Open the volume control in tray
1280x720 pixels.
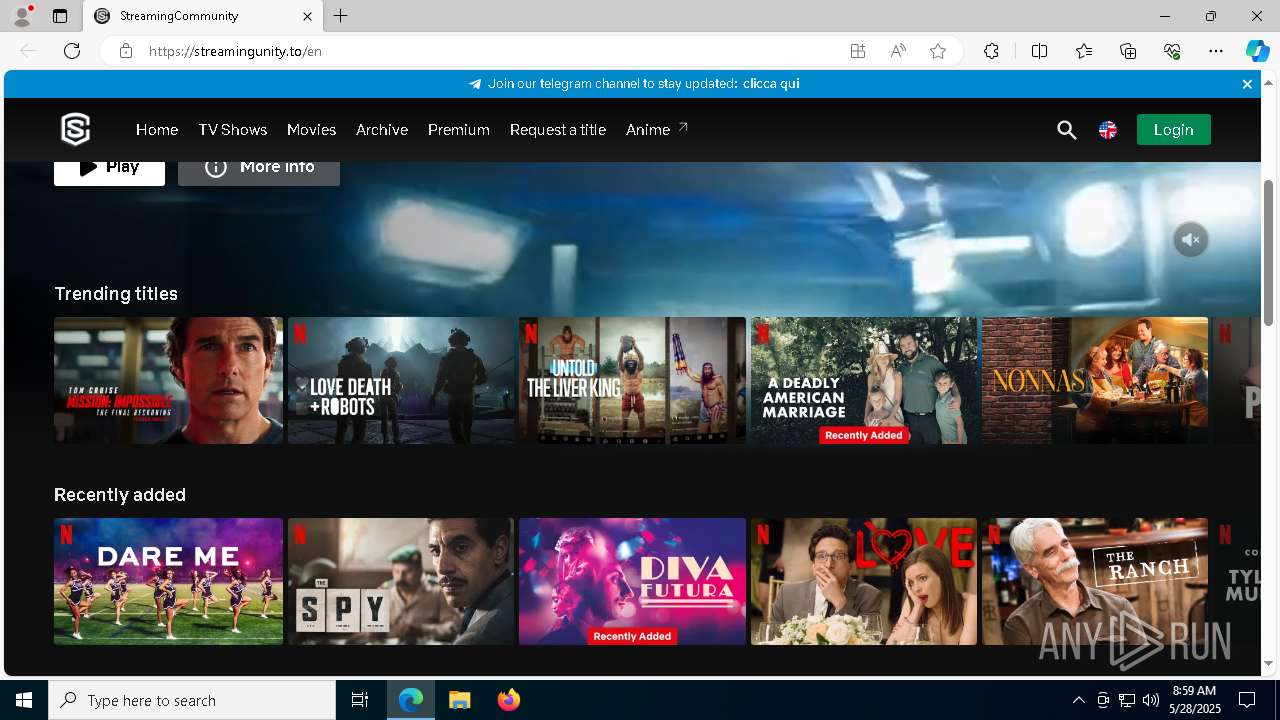tap(1150, 700)
